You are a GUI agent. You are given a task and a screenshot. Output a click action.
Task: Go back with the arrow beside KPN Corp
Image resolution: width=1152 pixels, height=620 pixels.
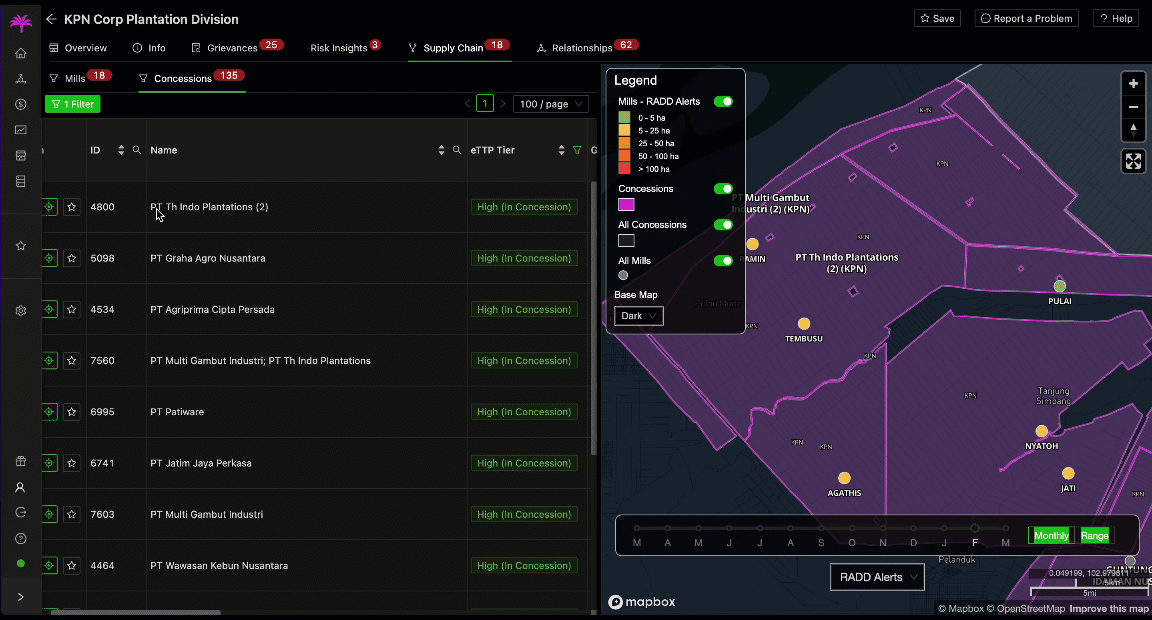tap(51, 19)
